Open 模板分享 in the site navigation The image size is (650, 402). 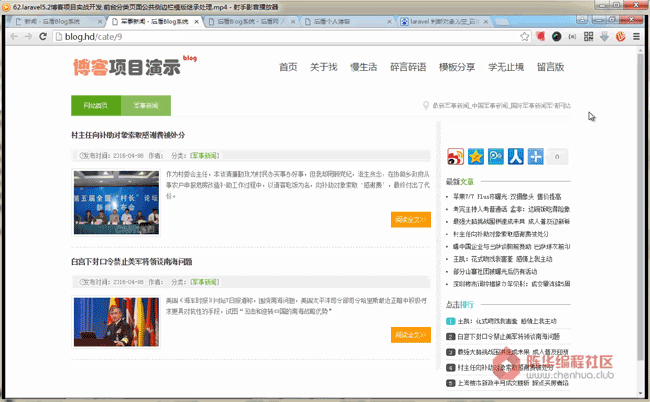[457, 67]
